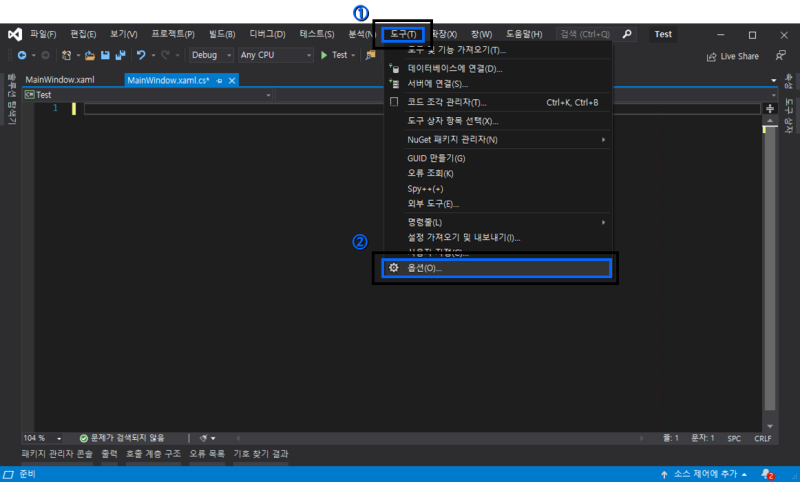The width and height of the screenshot is (800, 482).
Task: Select 데이터베이스에 연결(D)... menu item
Action: click(497, 68)
